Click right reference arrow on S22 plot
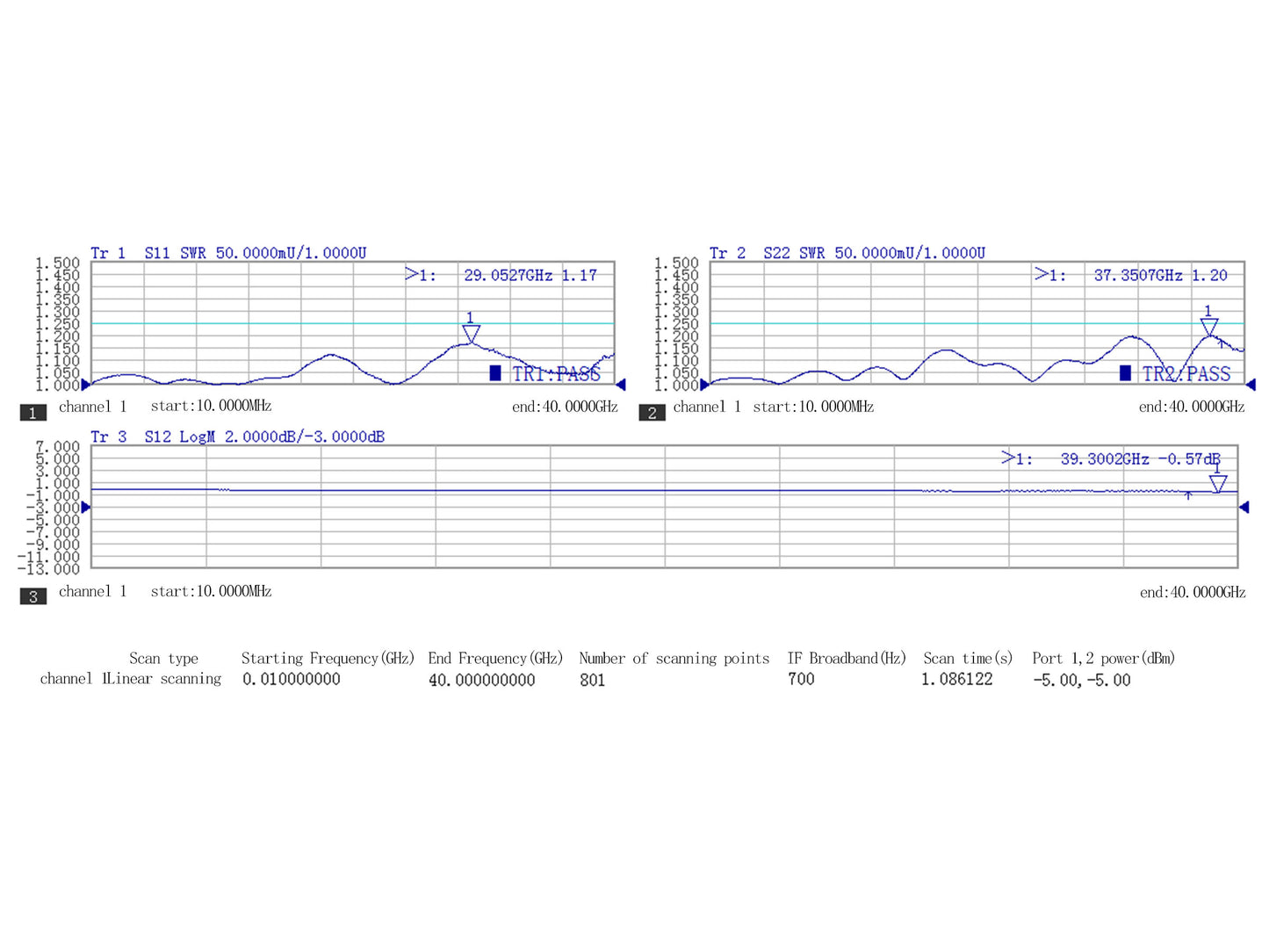 coord(1251,385)
